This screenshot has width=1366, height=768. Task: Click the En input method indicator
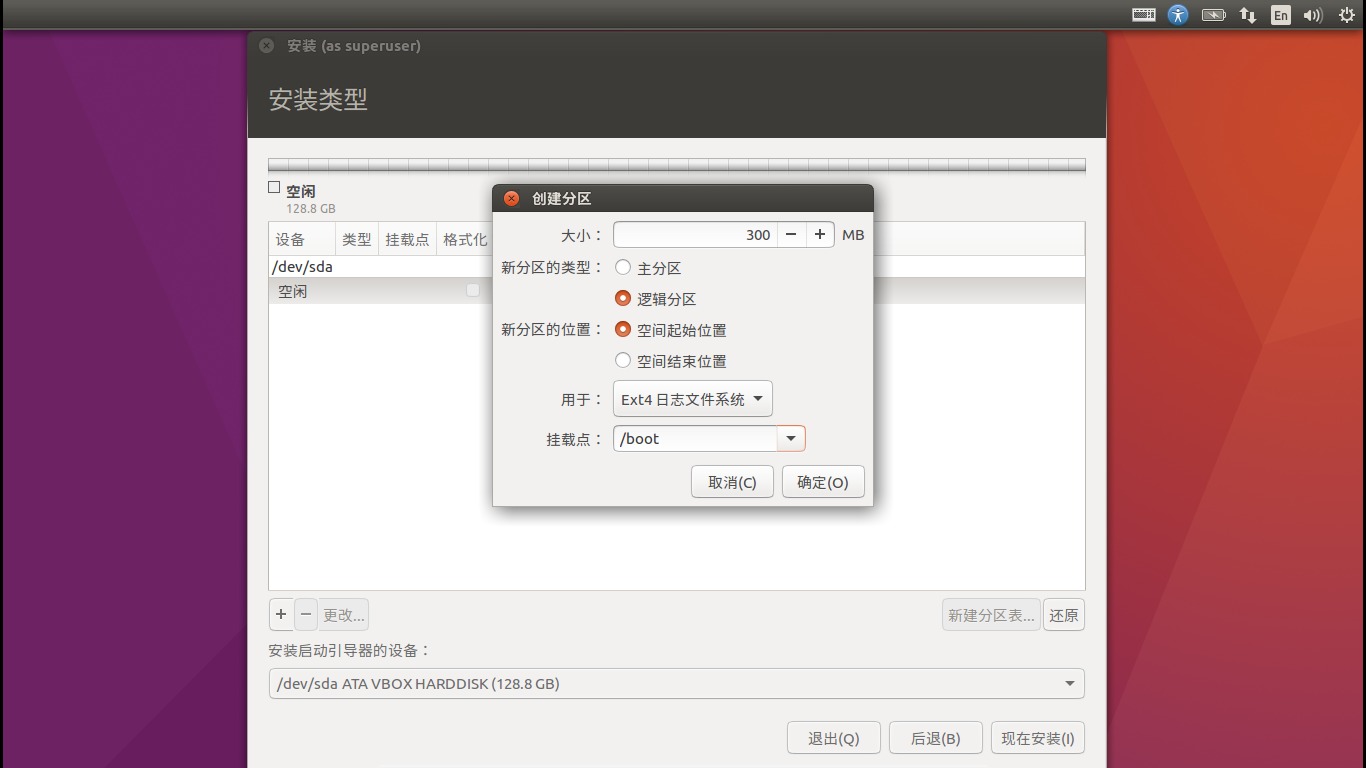pos(1280,15)
